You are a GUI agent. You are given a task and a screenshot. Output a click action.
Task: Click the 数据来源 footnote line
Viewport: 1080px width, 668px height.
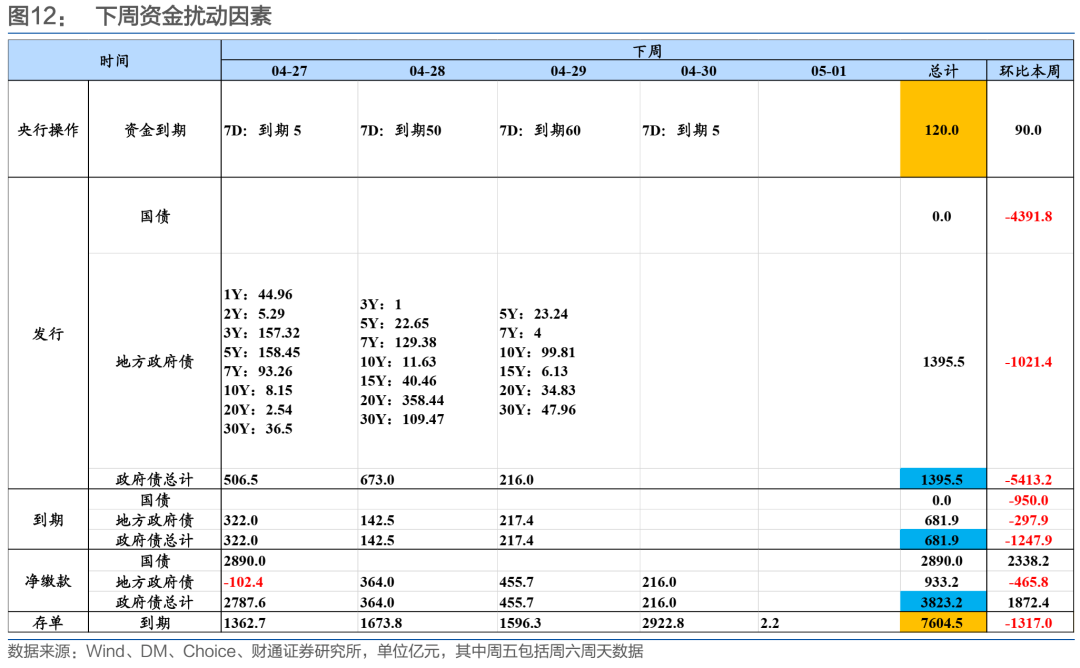[326, 651]
